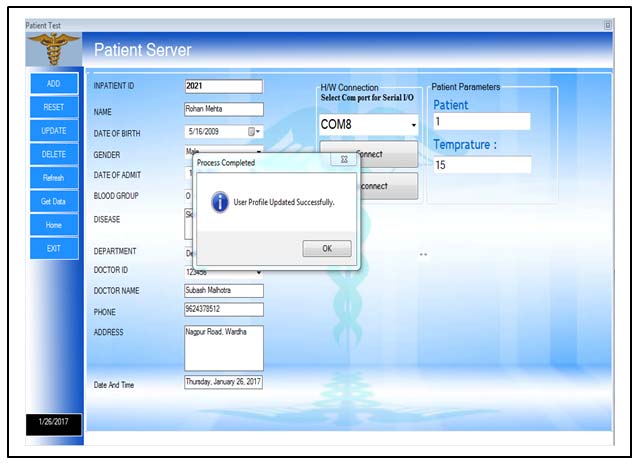Click the blue information icon in dialog
The width and height of the screenshot is (640, 474).
220,201
